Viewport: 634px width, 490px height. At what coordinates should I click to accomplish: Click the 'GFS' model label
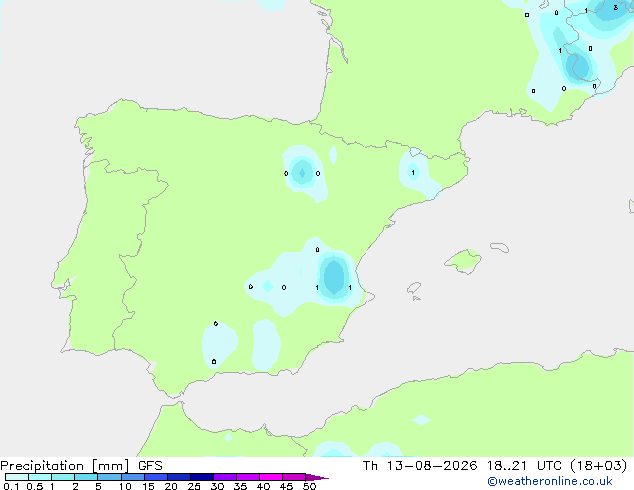pos(150,466)
